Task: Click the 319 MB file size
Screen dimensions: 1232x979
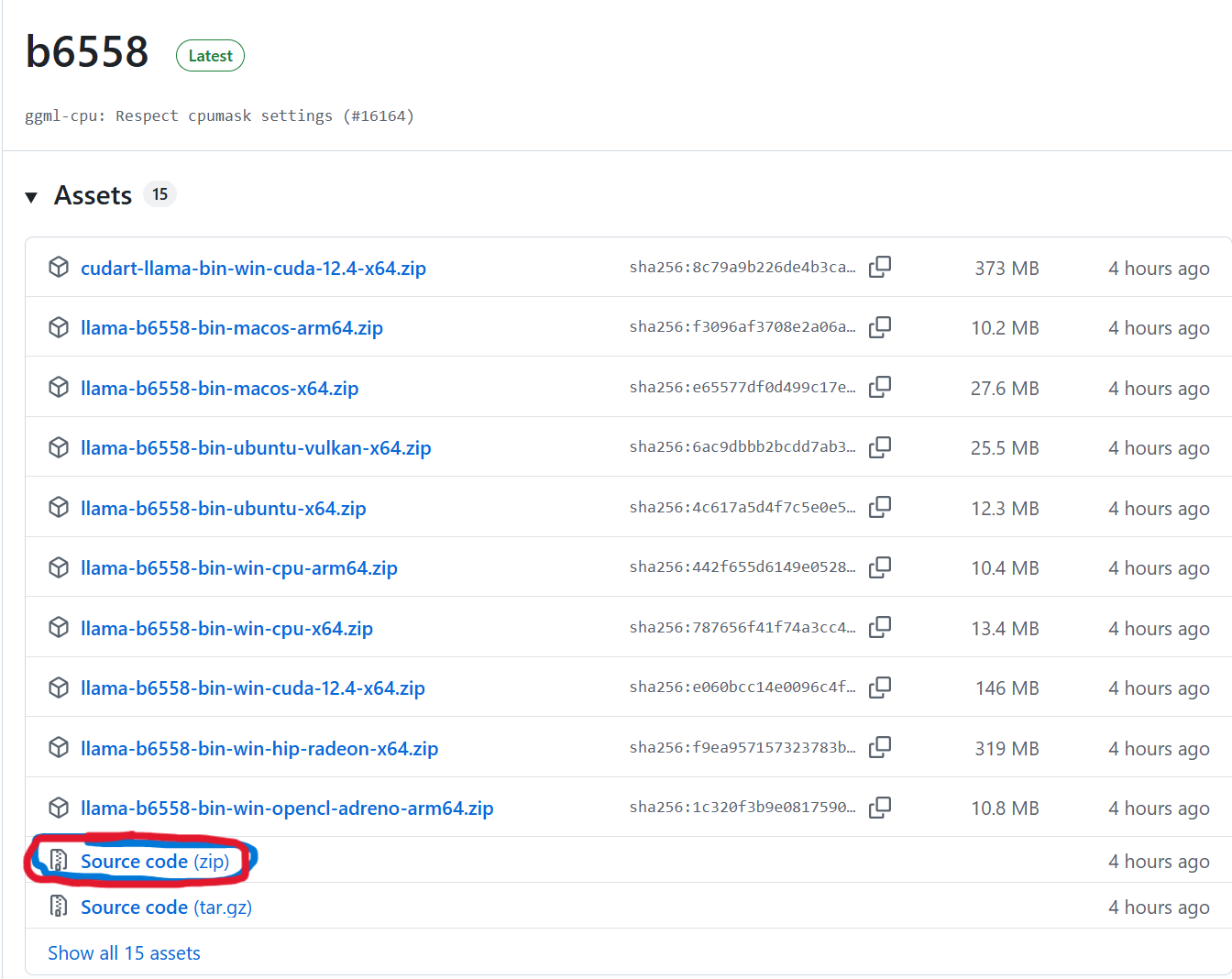Action: [x=1006, y=749]
